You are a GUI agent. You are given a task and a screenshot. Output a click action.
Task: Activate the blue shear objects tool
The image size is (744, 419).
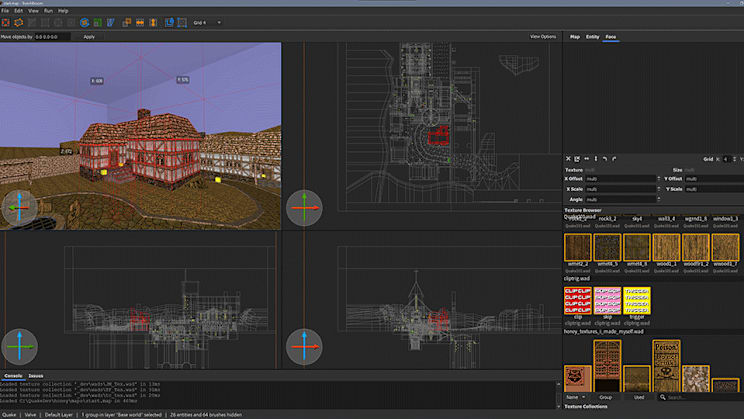[x=111, y=22]
